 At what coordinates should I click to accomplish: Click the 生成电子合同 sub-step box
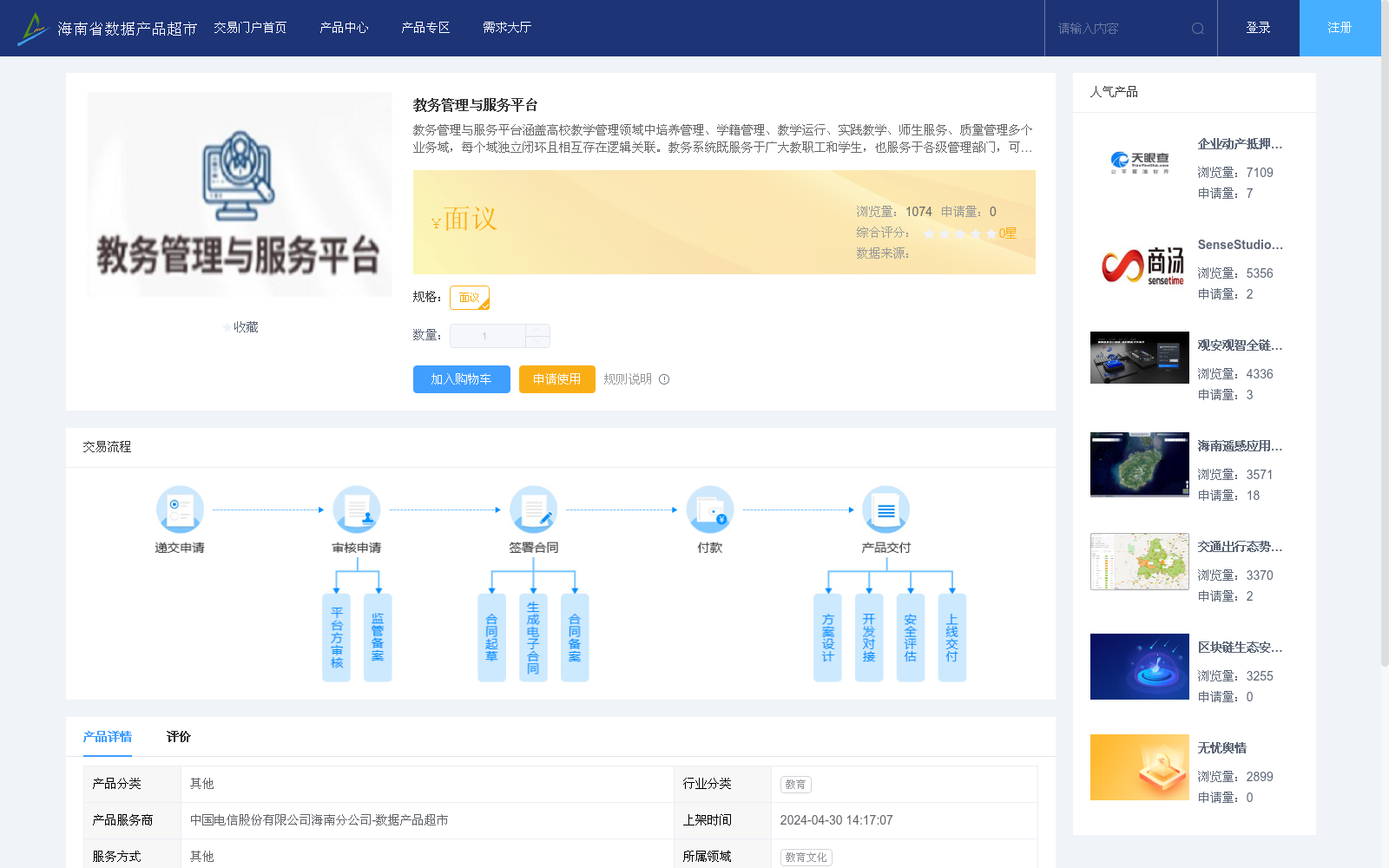tap(533, 638)
